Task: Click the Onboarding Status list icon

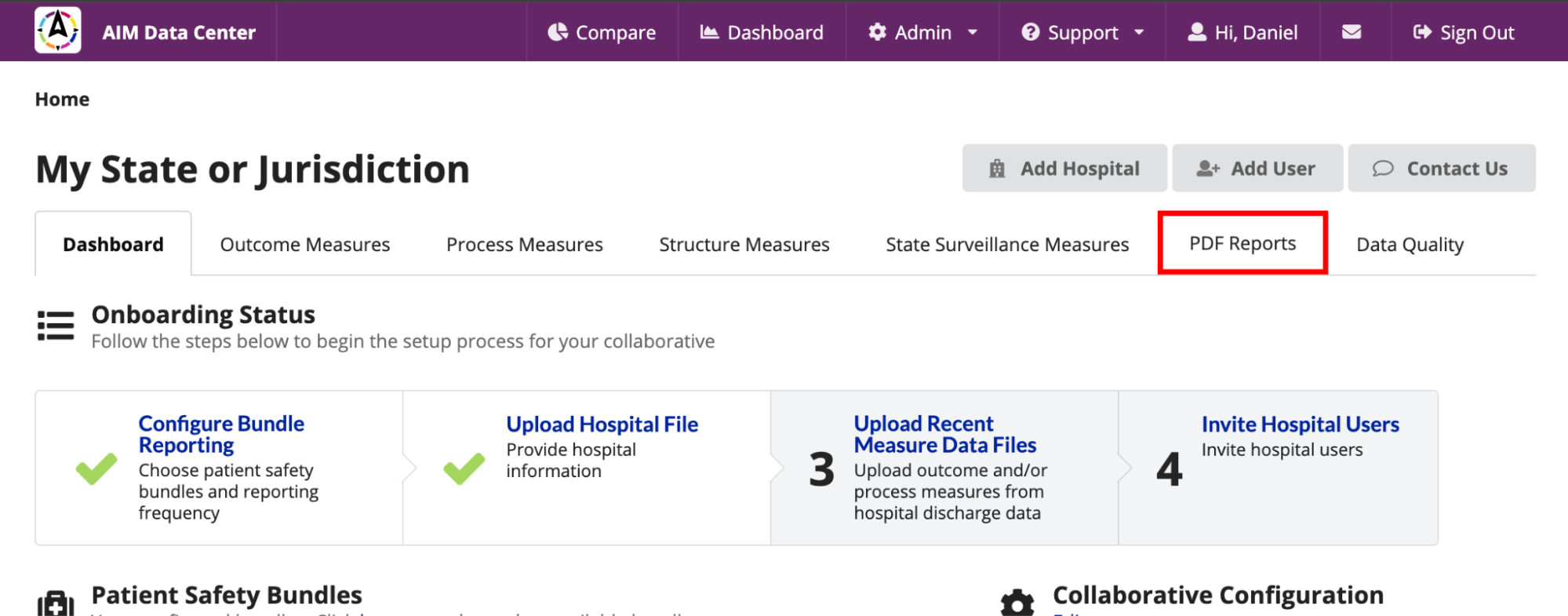Action: pyautogui.click(x=56, y=325)
